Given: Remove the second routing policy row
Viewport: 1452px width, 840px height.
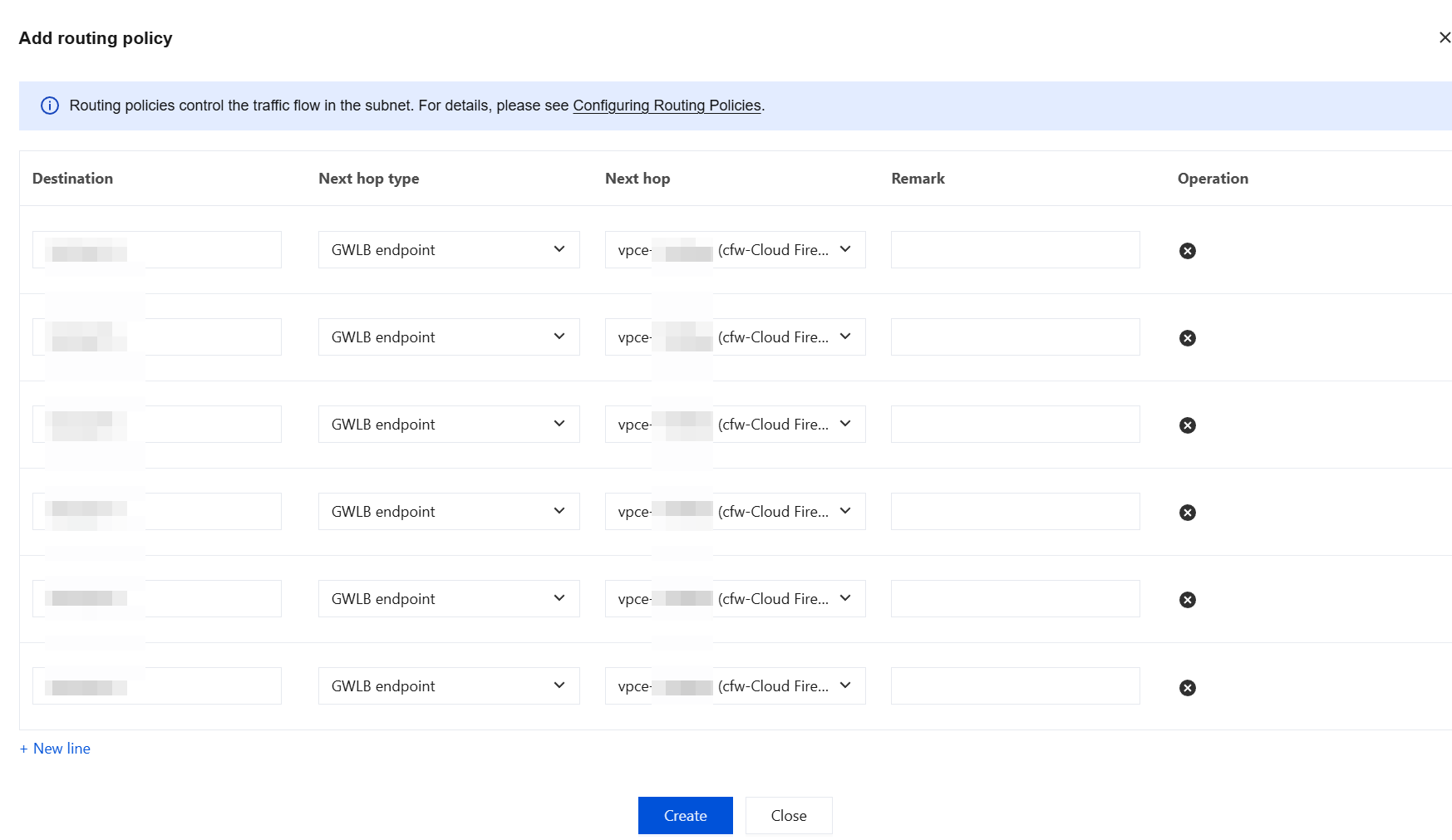Looking at the screenshot, I should tap(1187, 338).
